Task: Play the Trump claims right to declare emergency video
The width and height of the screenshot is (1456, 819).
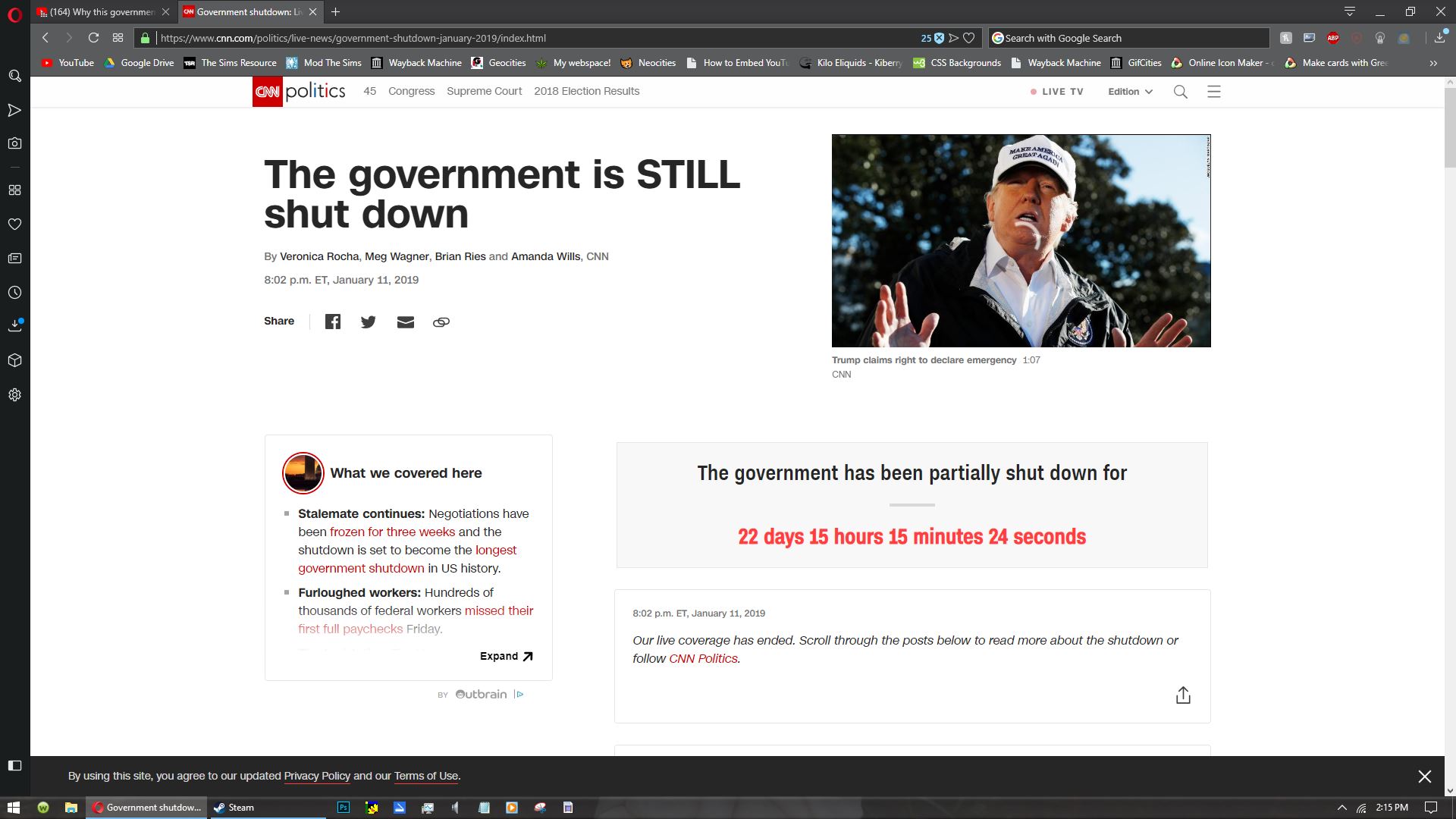Action: [x=1021, y=241]
